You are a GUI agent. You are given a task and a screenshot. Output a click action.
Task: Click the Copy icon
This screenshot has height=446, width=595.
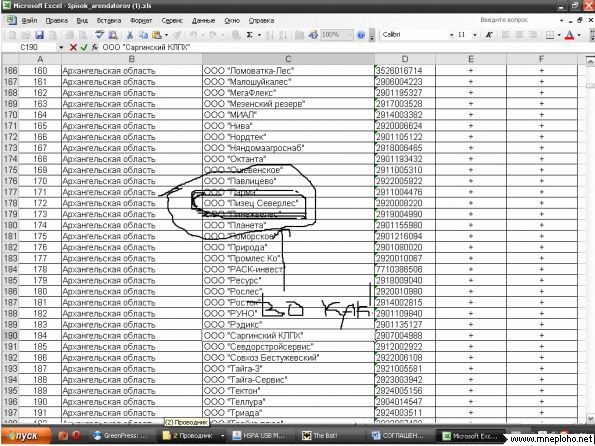tap(143, 35)
